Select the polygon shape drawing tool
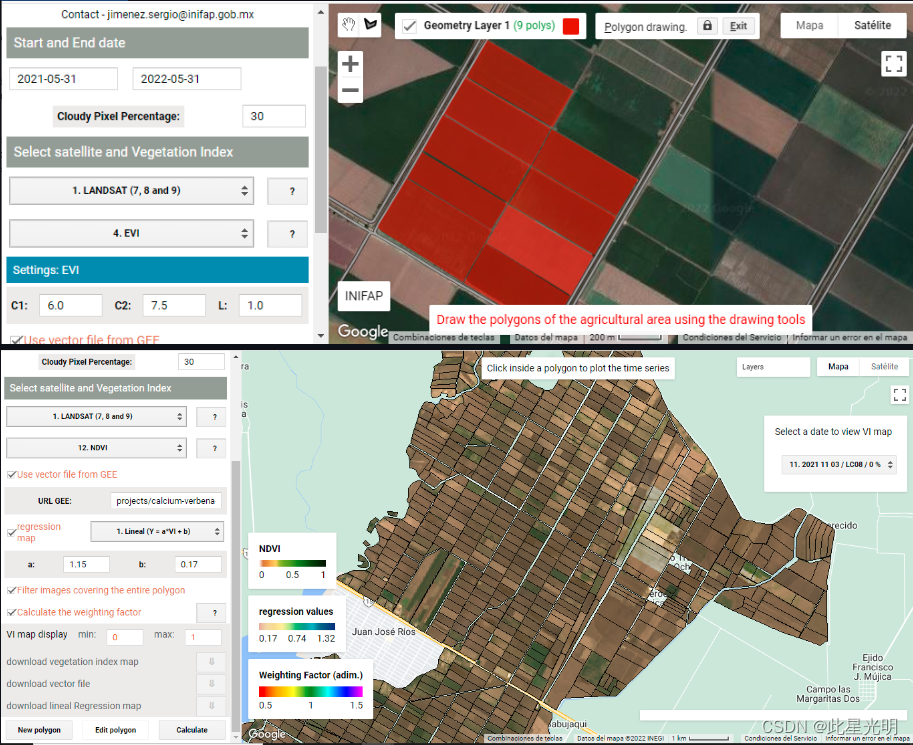The image size is (913, 745). pos(371,25)
